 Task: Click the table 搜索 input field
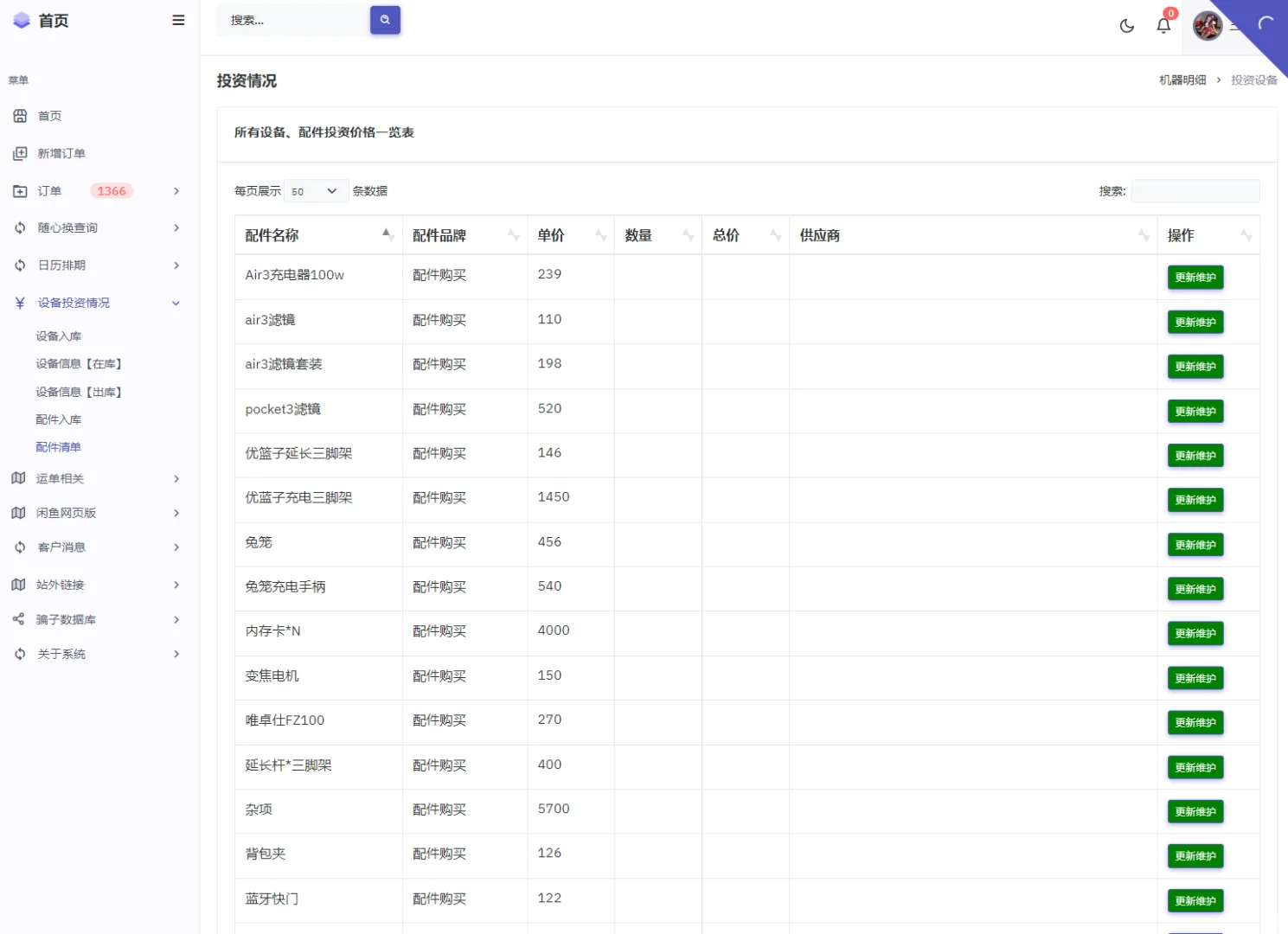tap(1195, 190)
